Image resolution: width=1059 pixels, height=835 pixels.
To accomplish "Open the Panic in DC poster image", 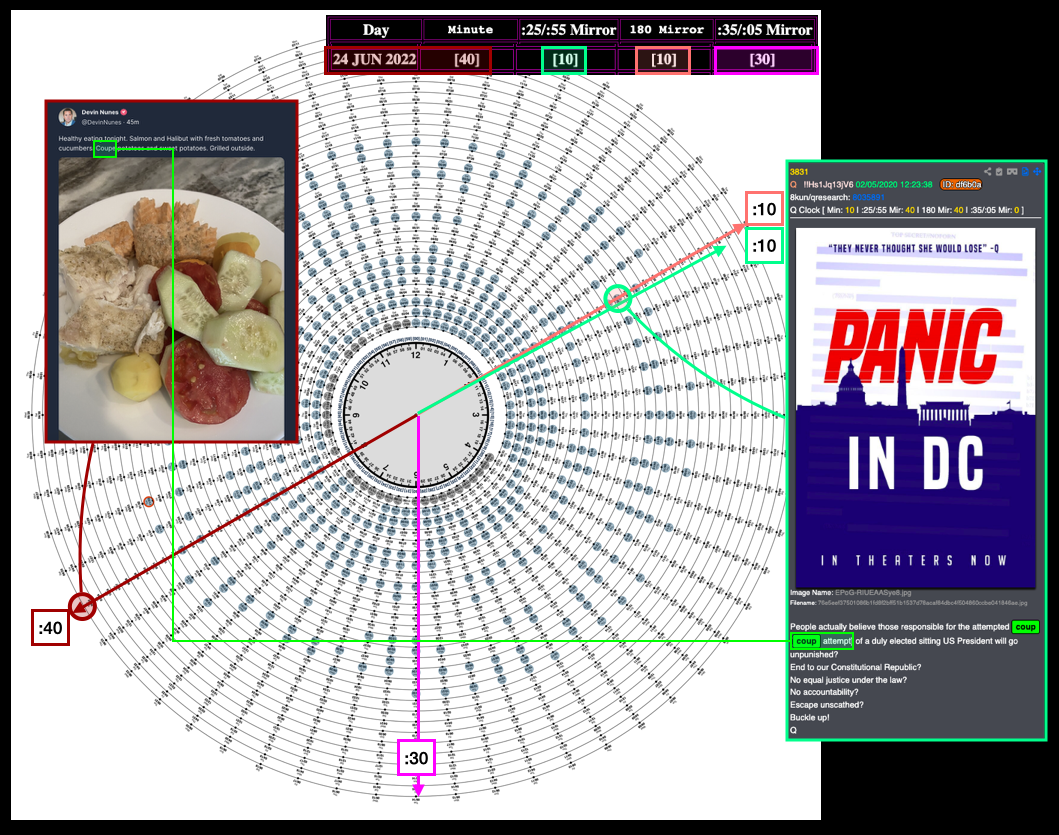I will coord(916,408).
